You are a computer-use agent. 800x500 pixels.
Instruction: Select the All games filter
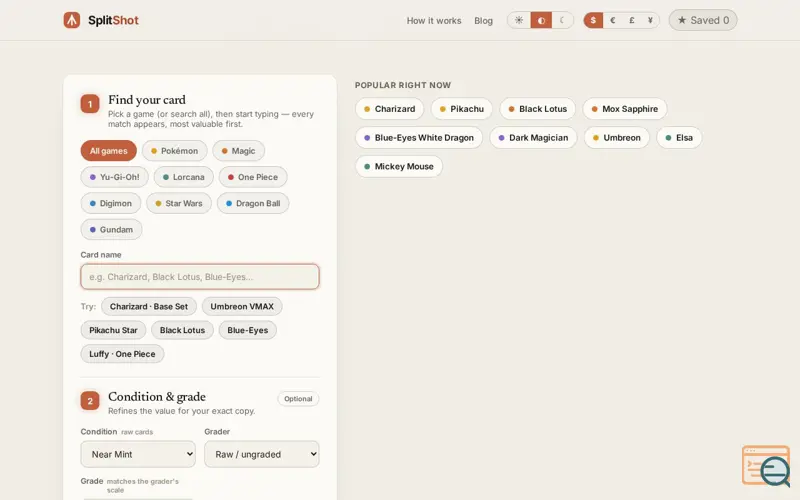pos(109,151)
